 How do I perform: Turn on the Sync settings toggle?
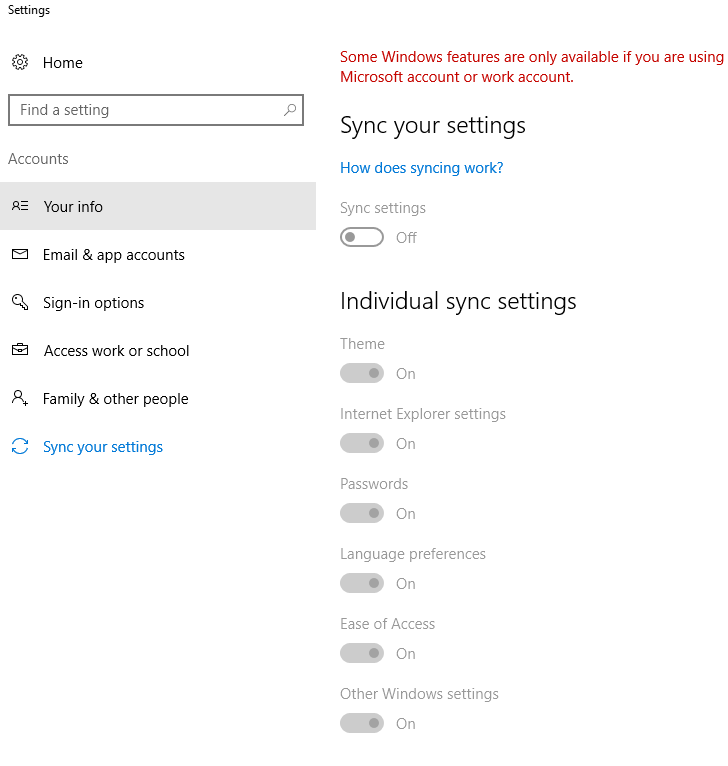tap(362, 237)
